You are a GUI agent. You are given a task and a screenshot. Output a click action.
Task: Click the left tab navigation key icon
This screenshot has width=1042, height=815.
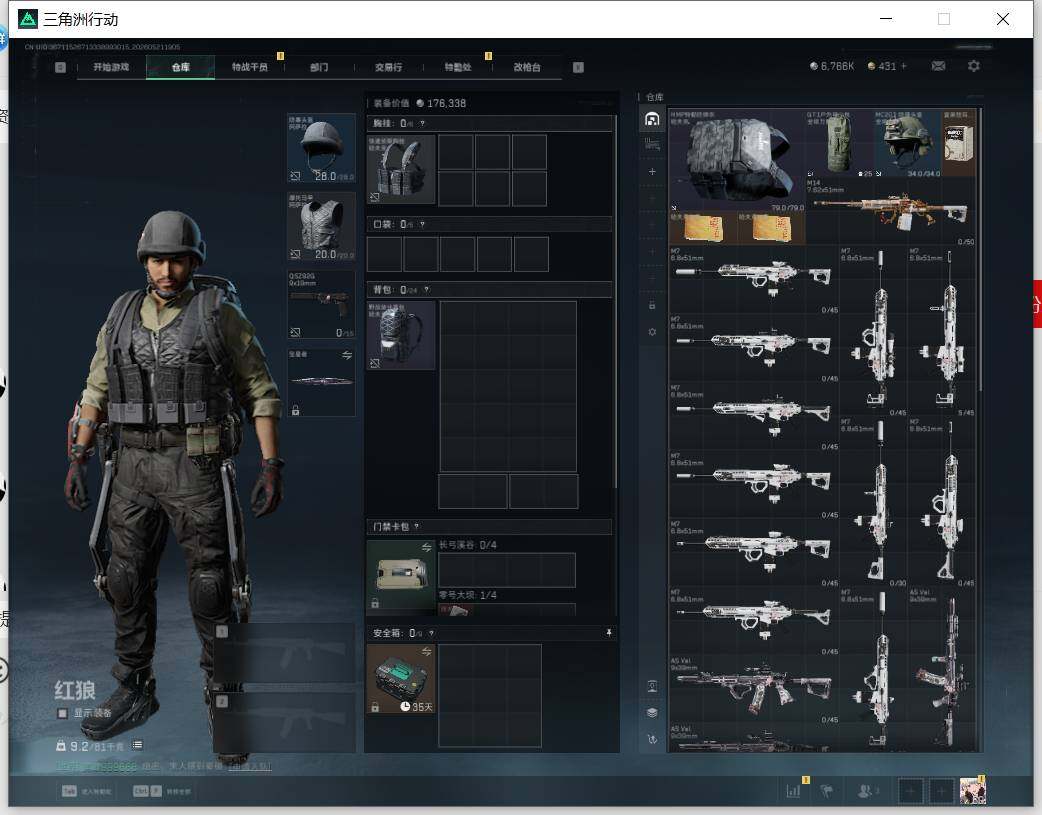pyautogui.click(x=60, y=67)
